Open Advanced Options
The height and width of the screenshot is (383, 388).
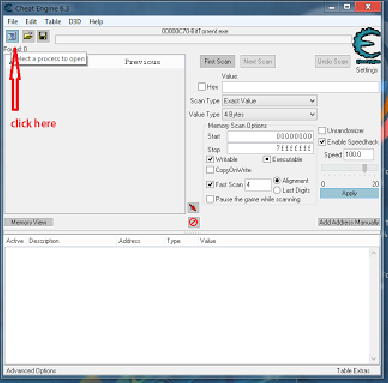pos(31,371)
